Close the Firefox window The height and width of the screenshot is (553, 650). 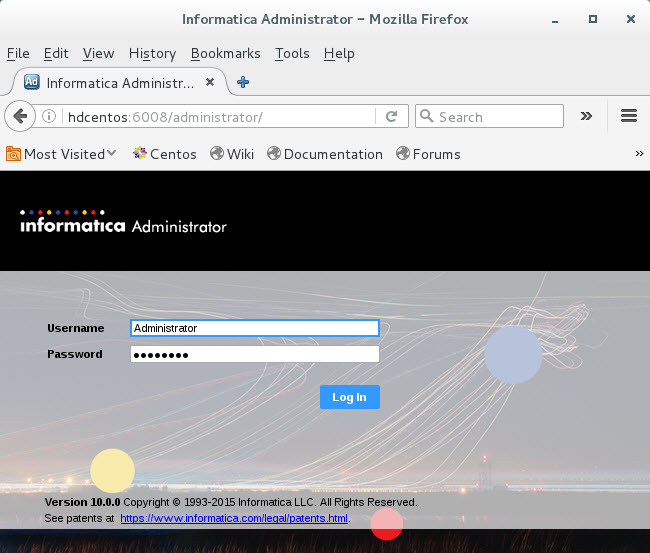(631, 19)
